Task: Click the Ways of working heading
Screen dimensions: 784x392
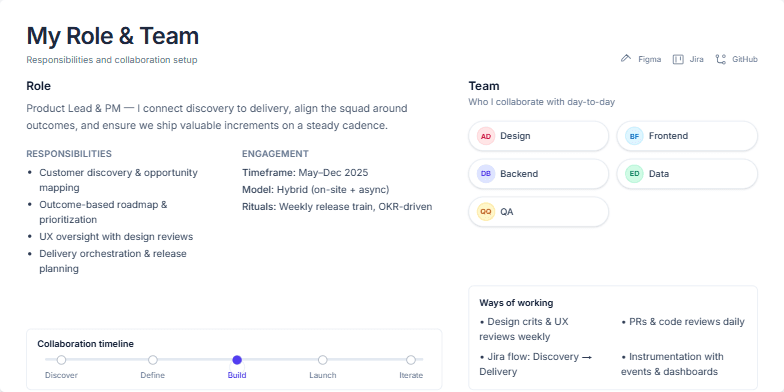Action: click(516, 303)
